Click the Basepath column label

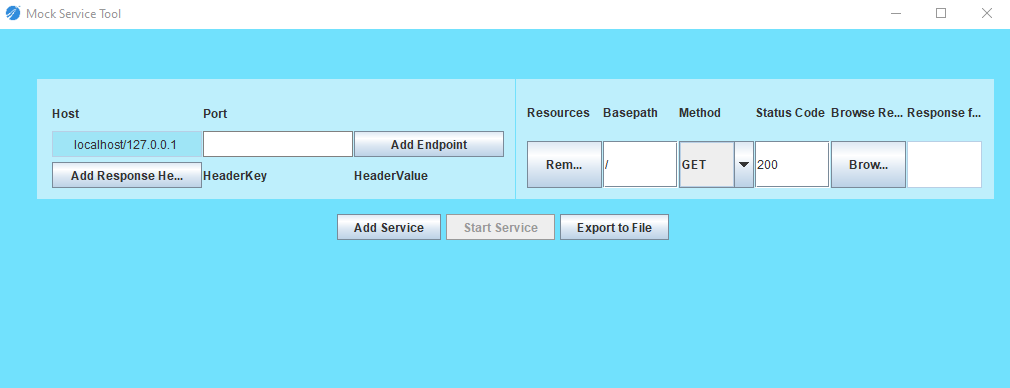pyautogui.click(x=631, y=113)
